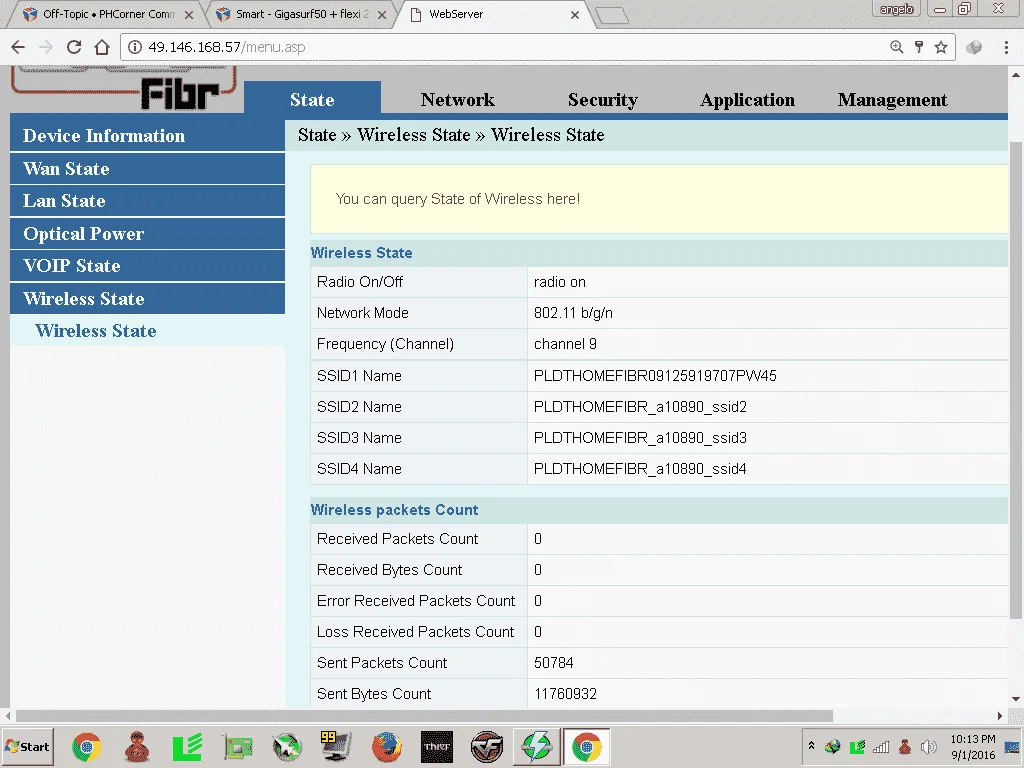The width and height of the screenshot is (1024, 768).
Task: Select Lan State in sidebar
Action: 148,200
